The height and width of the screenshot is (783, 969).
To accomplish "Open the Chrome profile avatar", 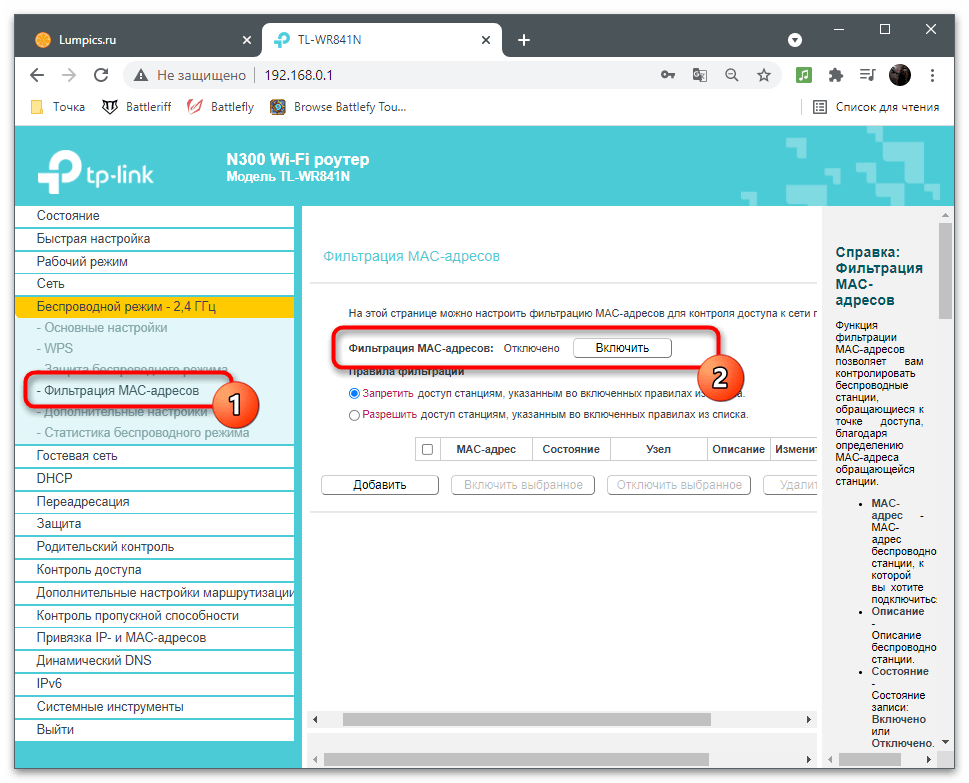I will 900,75.
